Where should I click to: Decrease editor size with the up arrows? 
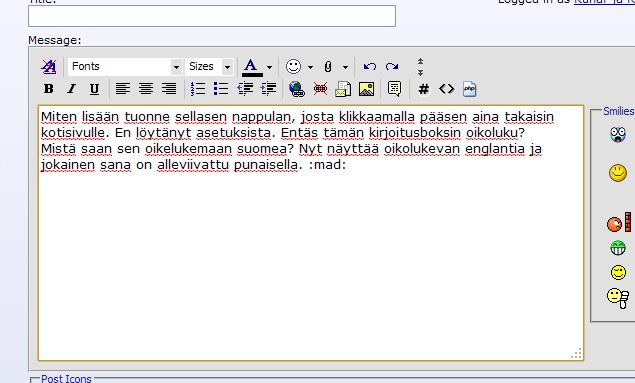420,62
